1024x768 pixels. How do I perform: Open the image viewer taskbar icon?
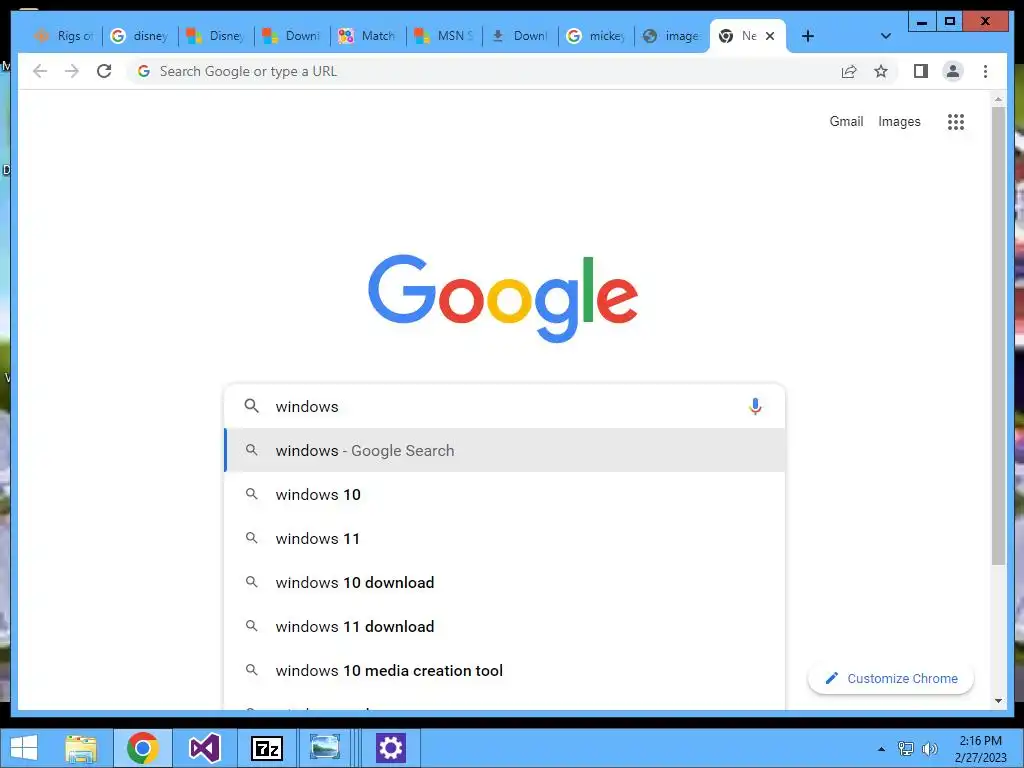point(325,748)
